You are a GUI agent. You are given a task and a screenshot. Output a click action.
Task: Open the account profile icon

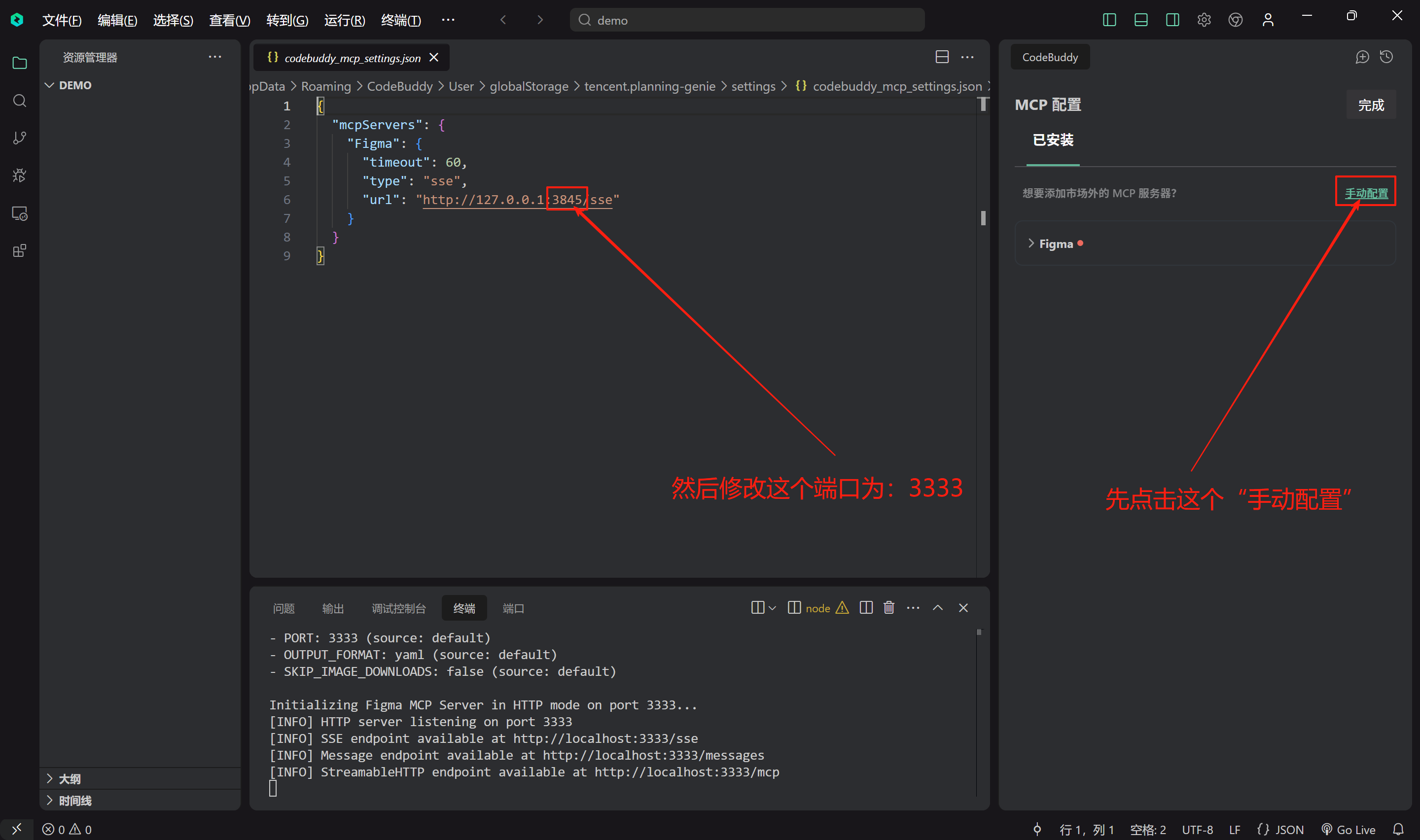(1268, 20)
